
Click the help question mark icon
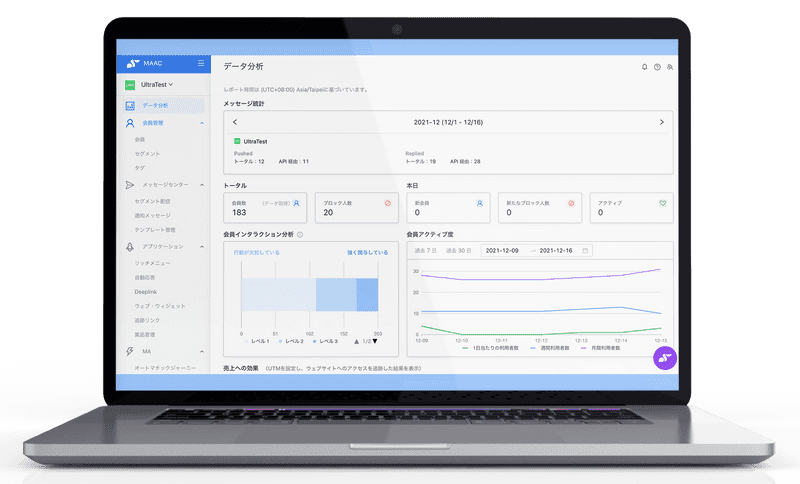point(657,67)
